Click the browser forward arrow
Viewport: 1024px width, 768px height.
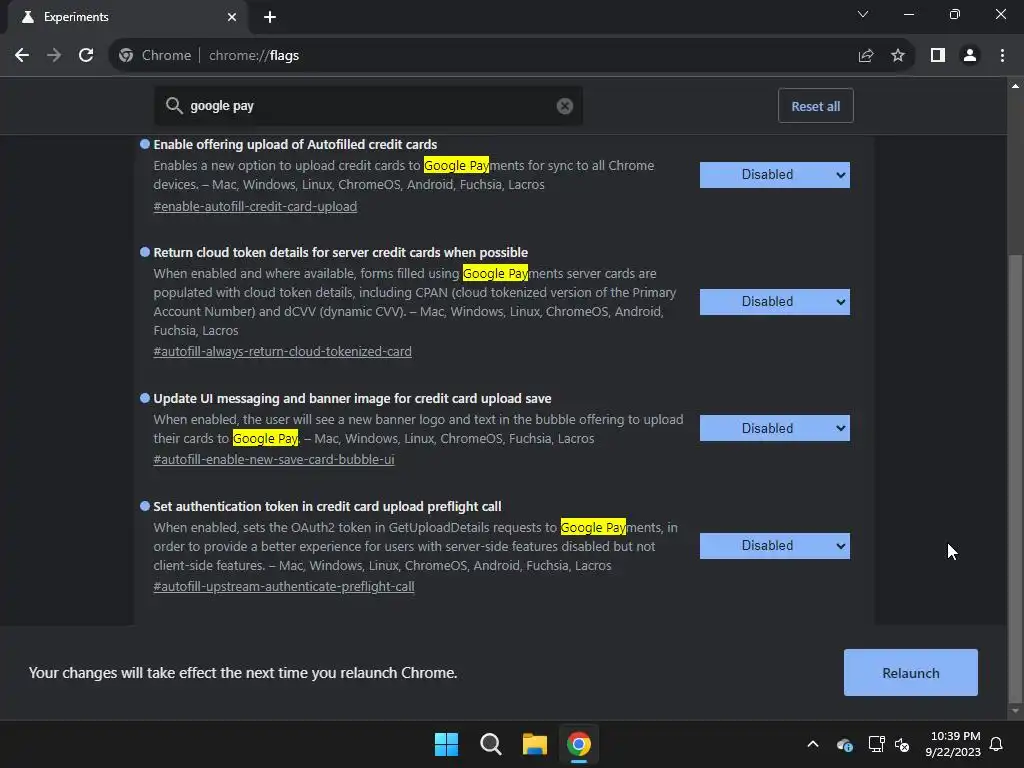(x=54, y=56)
